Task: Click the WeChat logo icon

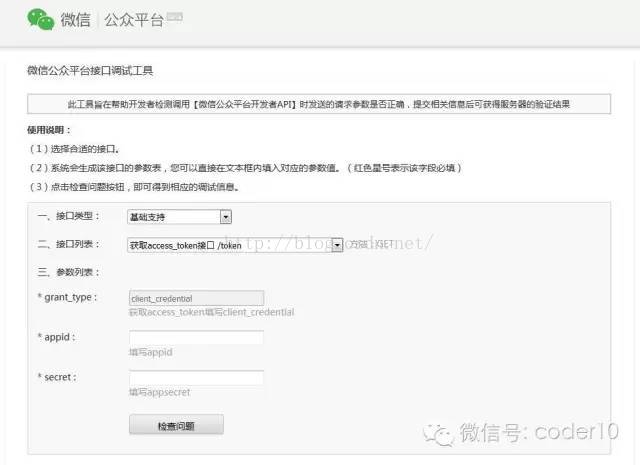Action: [x=40, y=19]
